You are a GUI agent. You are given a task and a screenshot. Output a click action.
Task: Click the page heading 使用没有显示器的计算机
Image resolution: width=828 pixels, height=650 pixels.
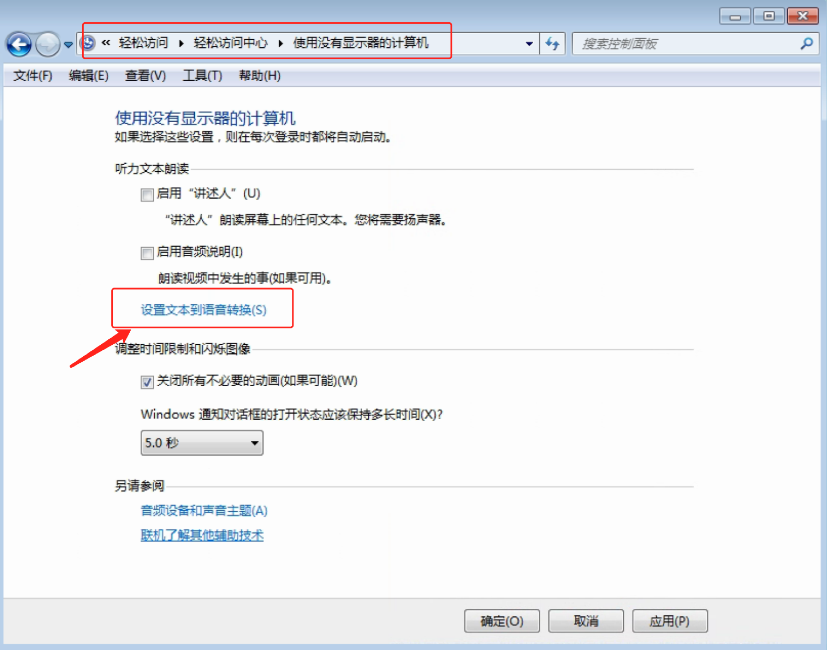point(205,118)
